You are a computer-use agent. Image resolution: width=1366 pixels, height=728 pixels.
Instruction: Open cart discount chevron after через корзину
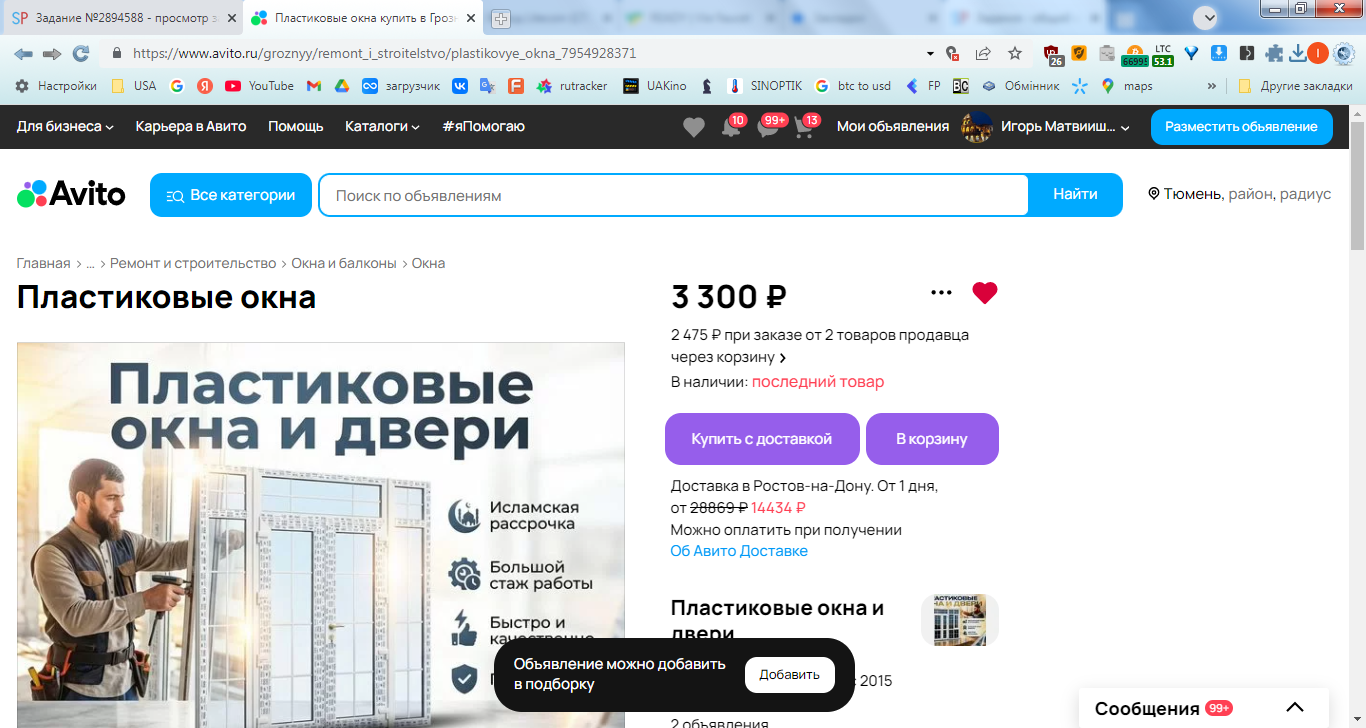(x=783, y=357)
